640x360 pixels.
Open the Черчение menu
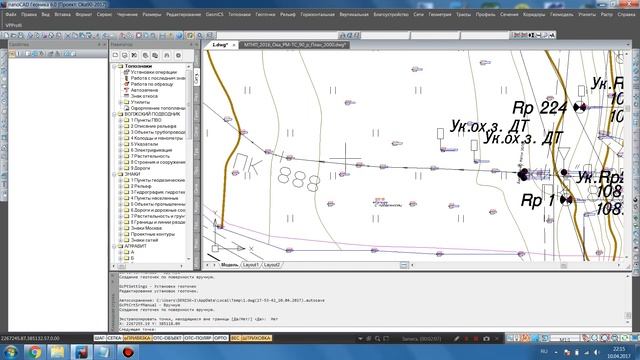[127, 14]
